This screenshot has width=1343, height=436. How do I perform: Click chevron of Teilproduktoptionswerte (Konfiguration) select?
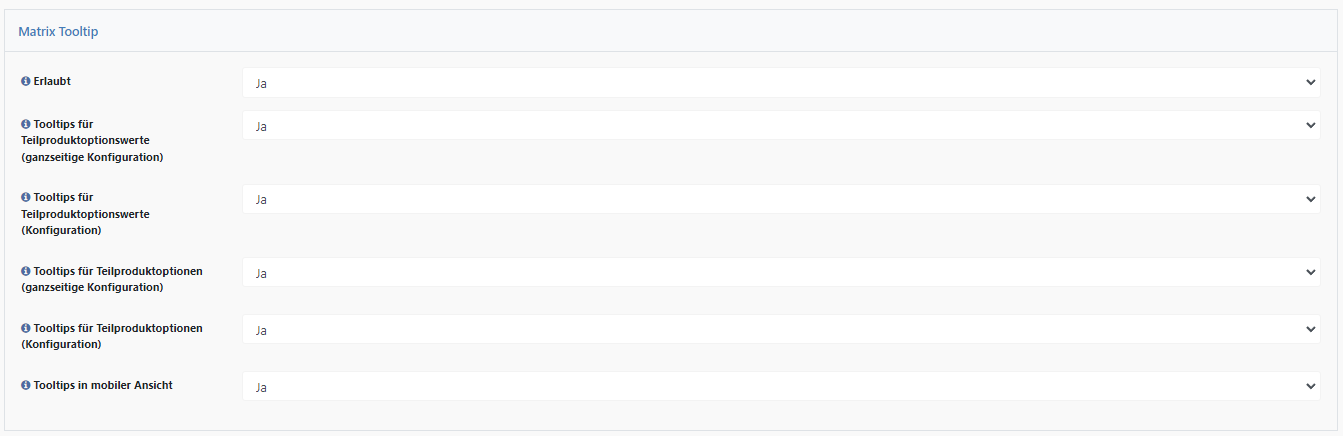tap(1311, 199)
